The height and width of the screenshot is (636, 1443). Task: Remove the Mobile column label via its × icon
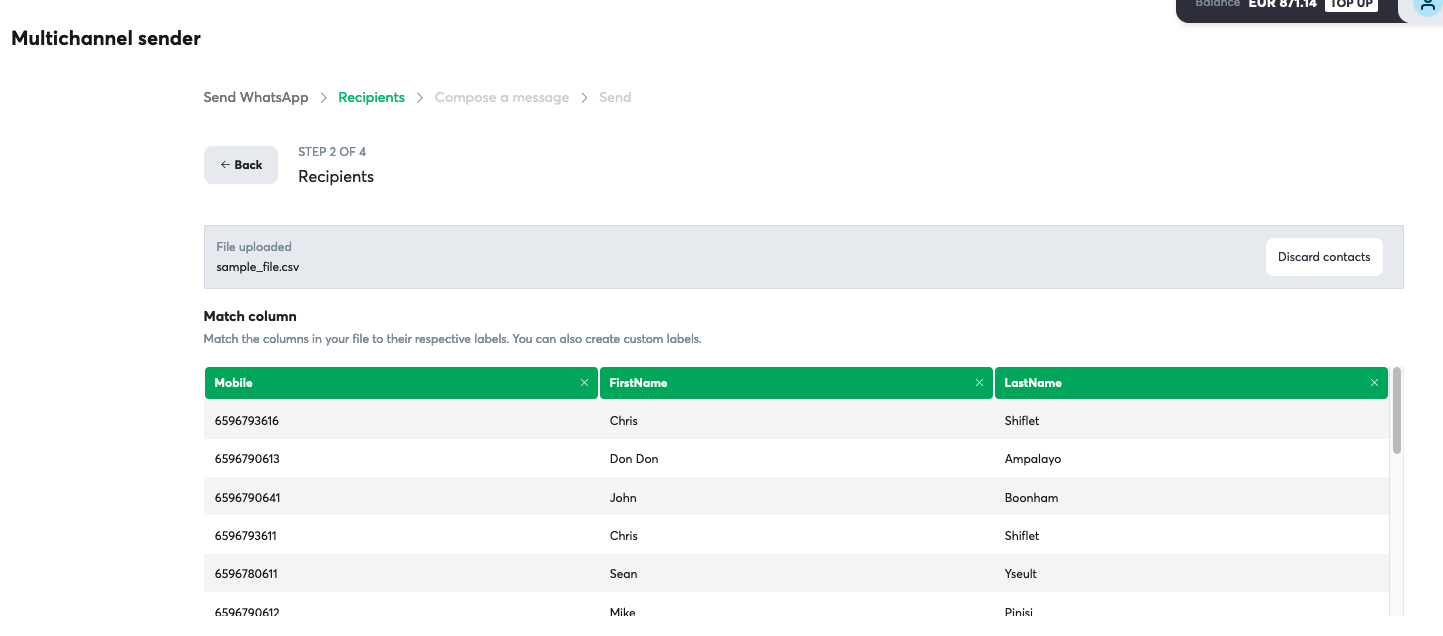pyautogui.click(x=584, y=382)
